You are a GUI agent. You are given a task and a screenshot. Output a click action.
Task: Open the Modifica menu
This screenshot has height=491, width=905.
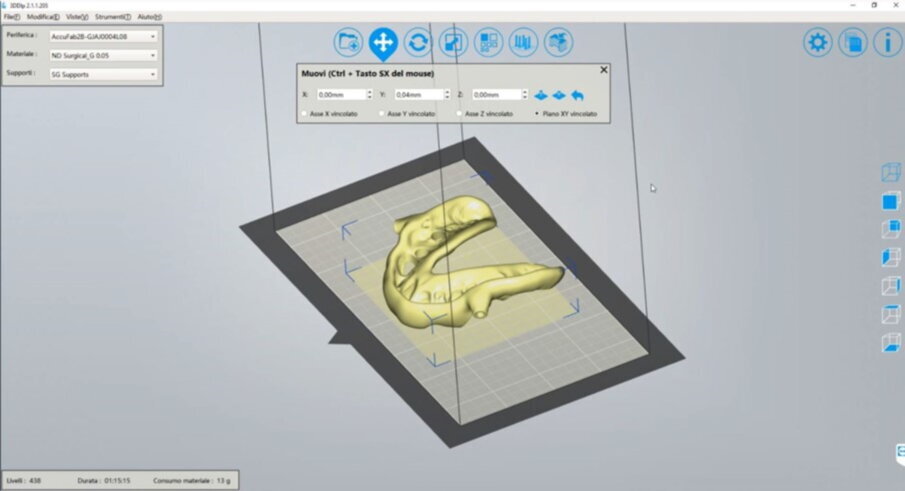pyautogui.click(x=42, y=17)
